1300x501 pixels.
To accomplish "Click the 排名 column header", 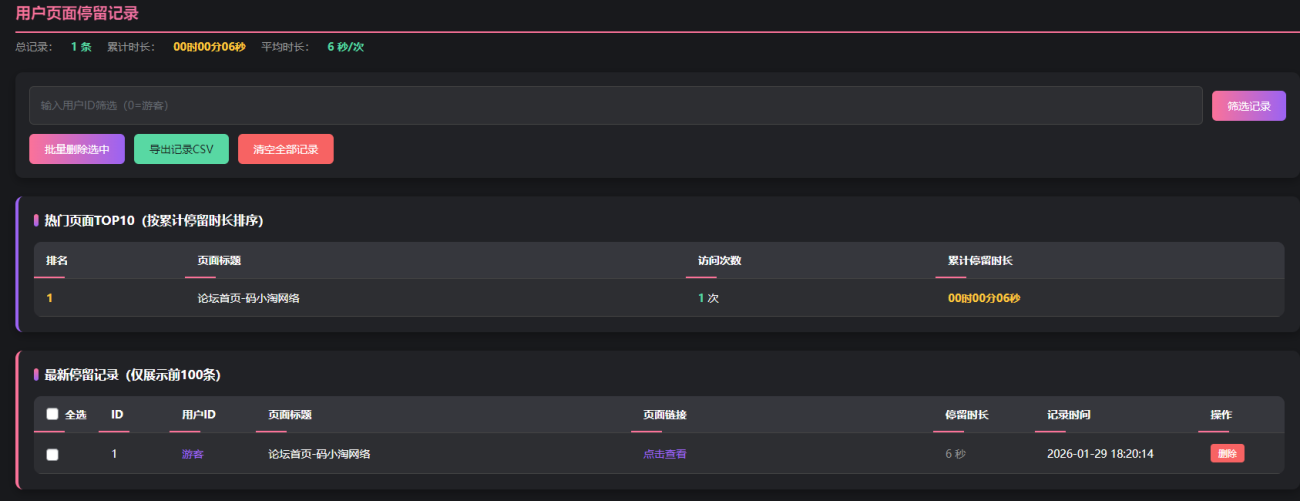I will 56,261.
